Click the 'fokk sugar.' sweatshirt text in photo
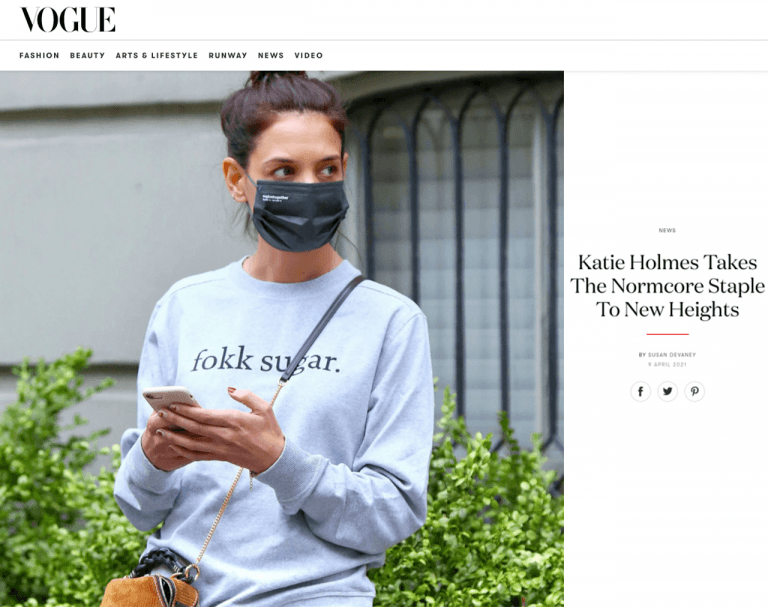Image resolution: width=768 pixels, height=607 pixels. [x=265, y=360]
